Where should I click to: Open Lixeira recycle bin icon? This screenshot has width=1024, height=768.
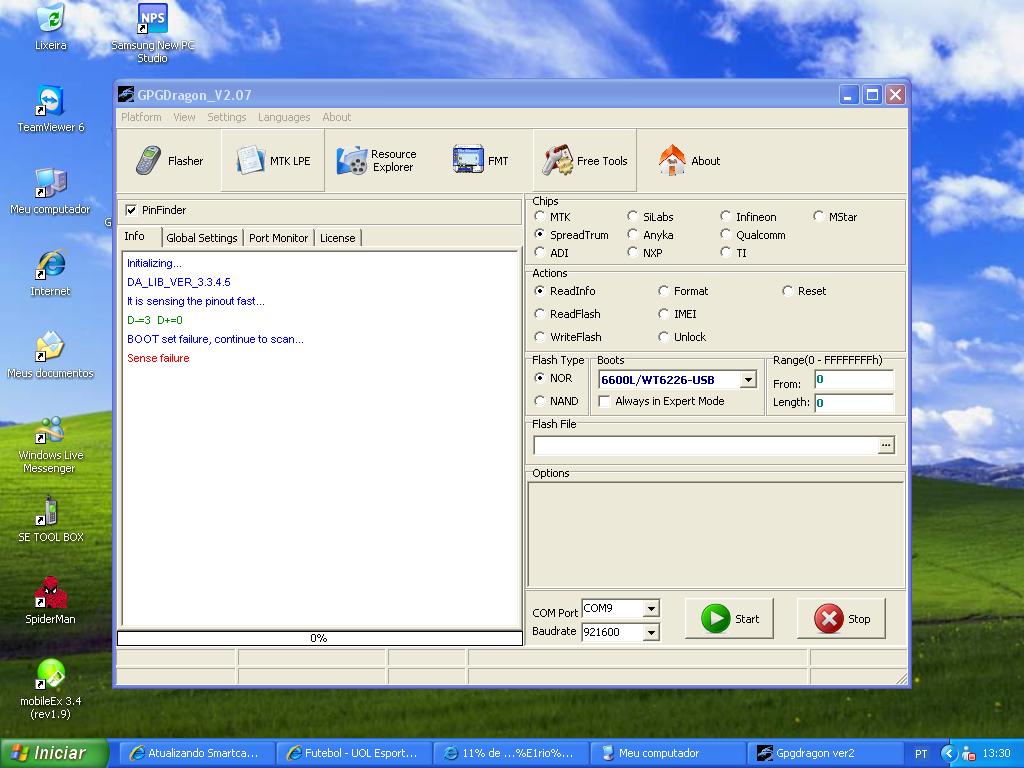coord(50,27)
